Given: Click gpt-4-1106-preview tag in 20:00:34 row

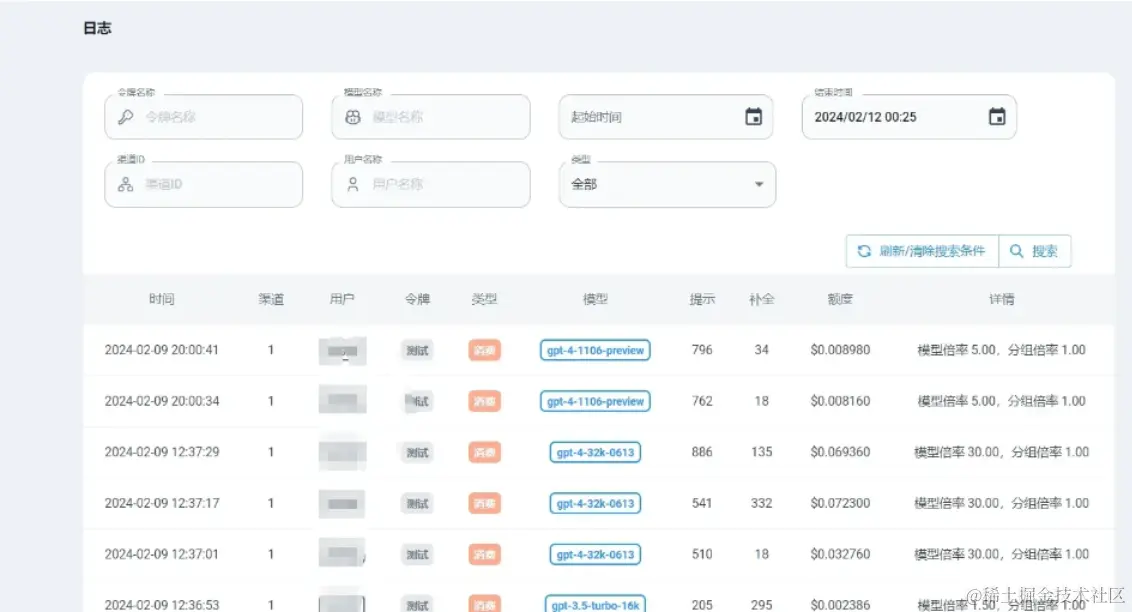Looking at the screenshot, I should [596, 401].
